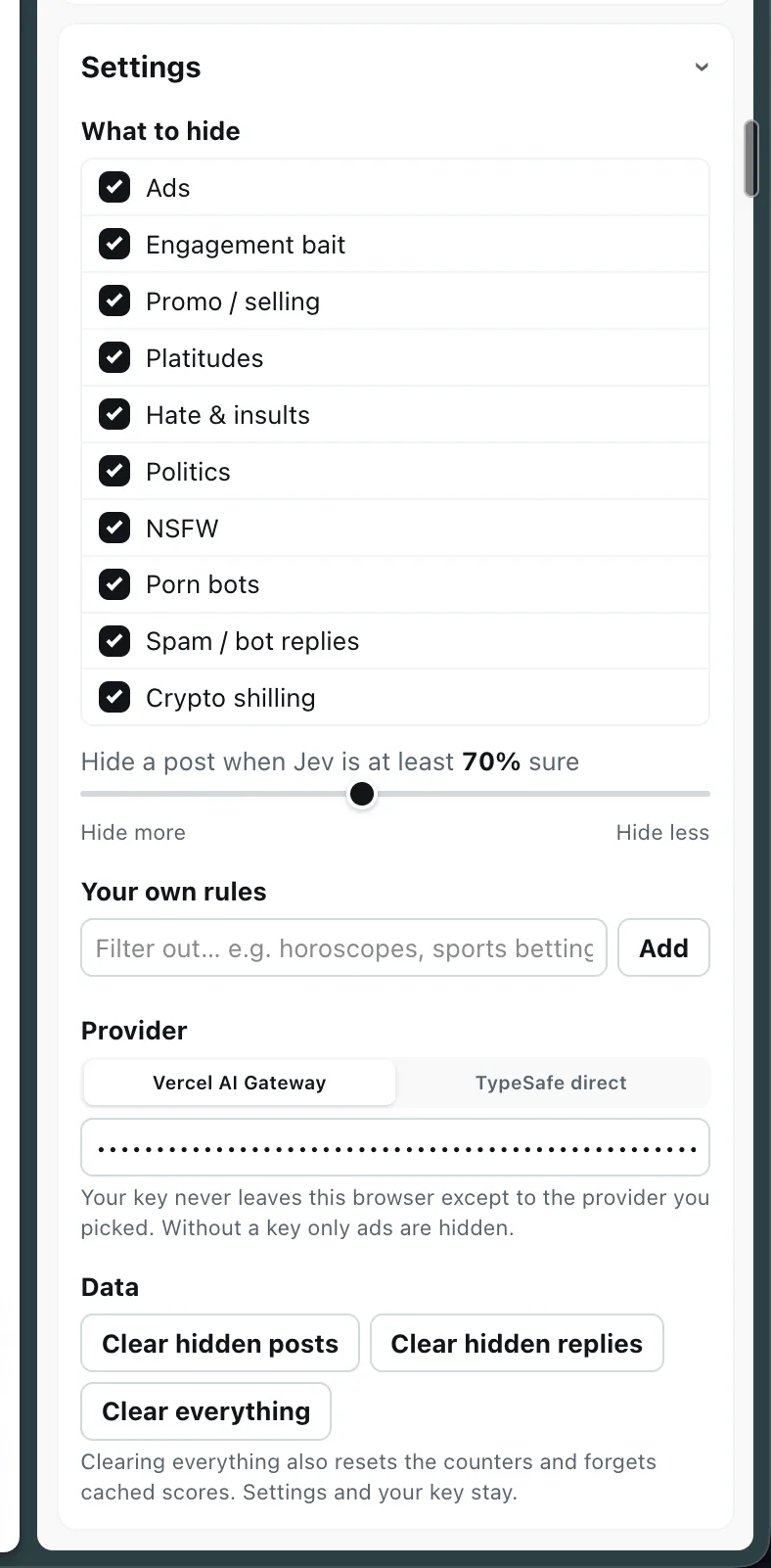
Task: Switch to TypeSafe direct provider
Action: pos(551,1083)
